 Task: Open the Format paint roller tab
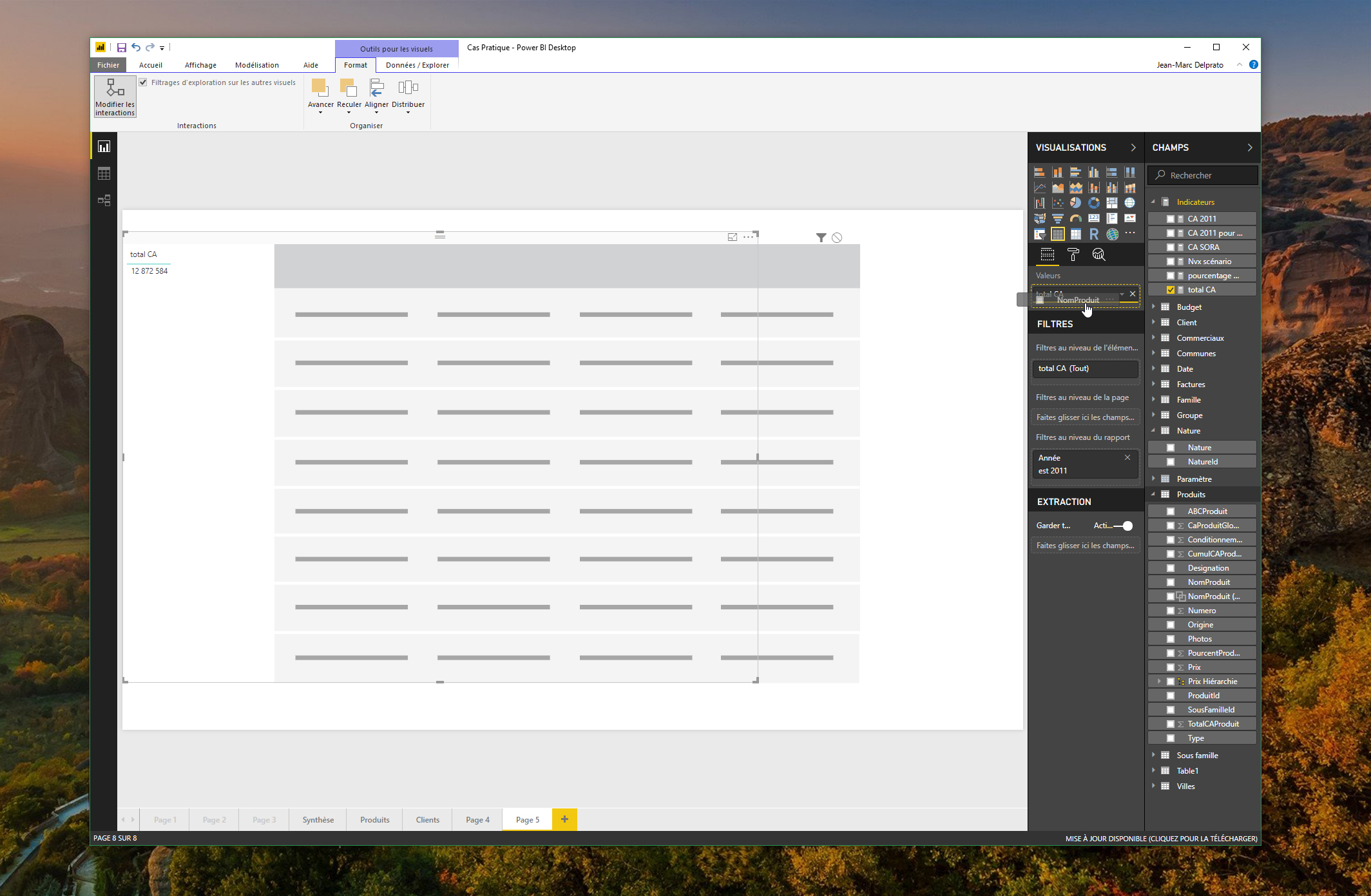[1073, 255]
